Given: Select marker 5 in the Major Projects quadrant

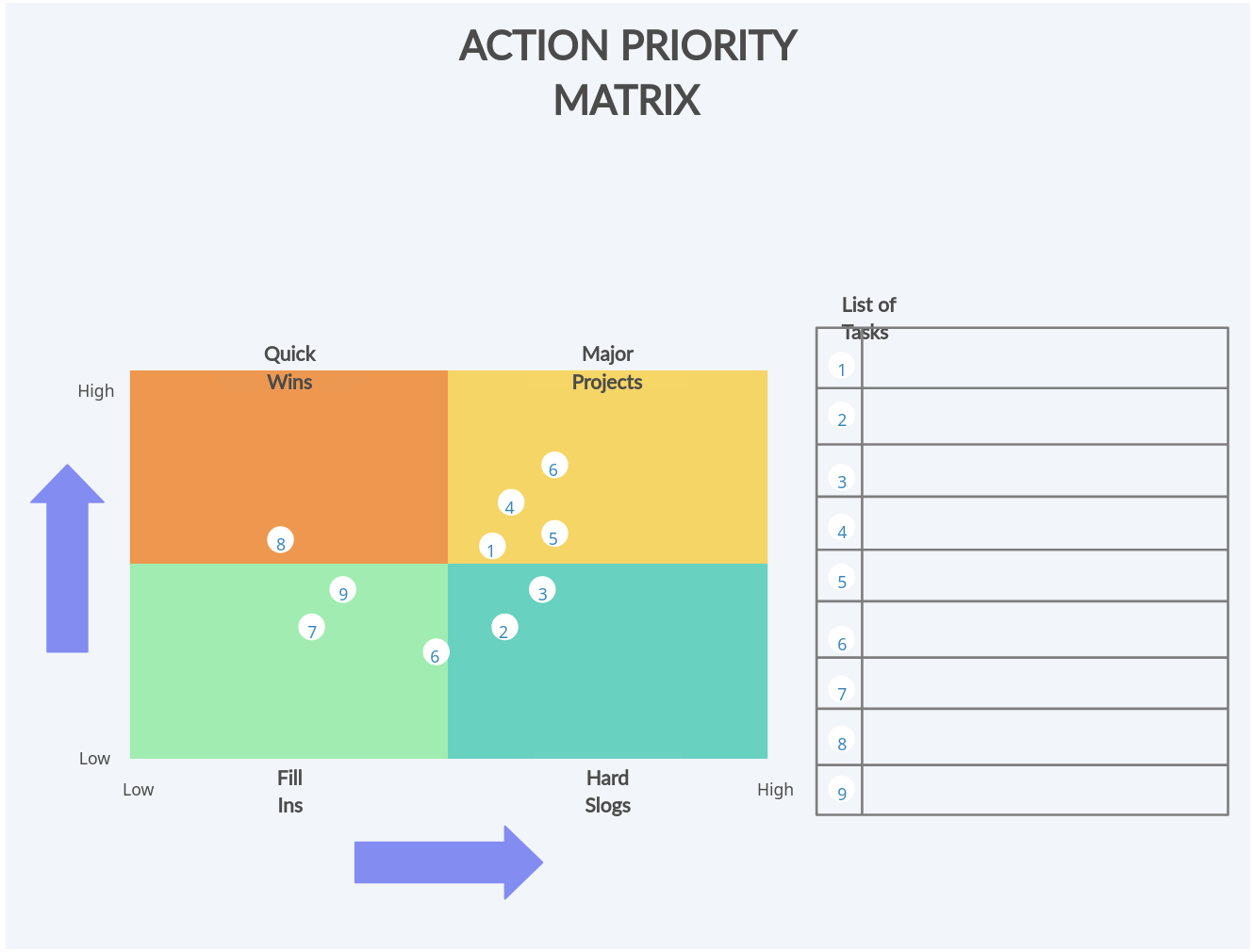Looking at the screenshot, I should point(554,535).
